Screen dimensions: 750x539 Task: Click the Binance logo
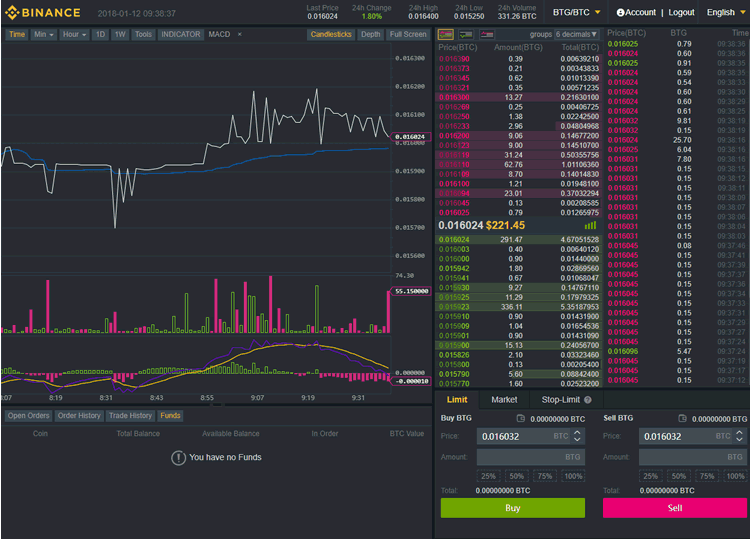click(x=43, y=12)
